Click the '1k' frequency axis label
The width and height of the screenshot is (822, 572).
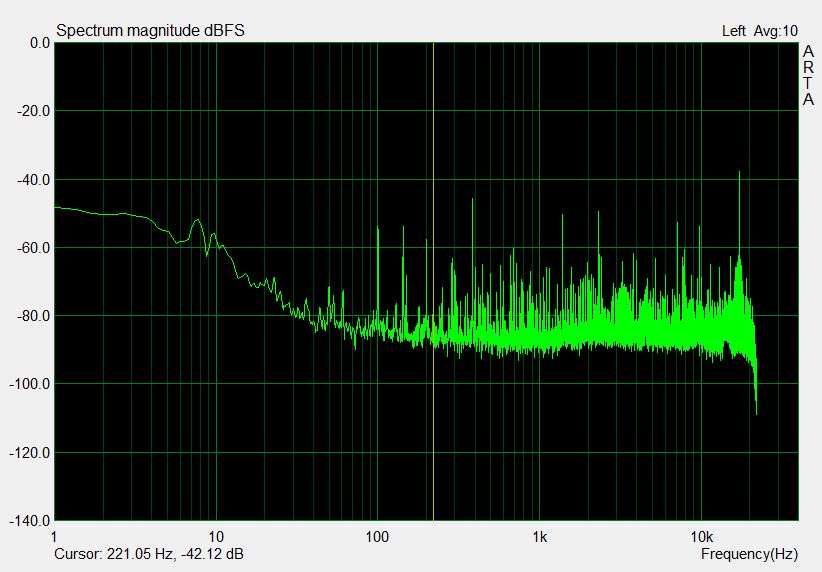coord(539,537)
